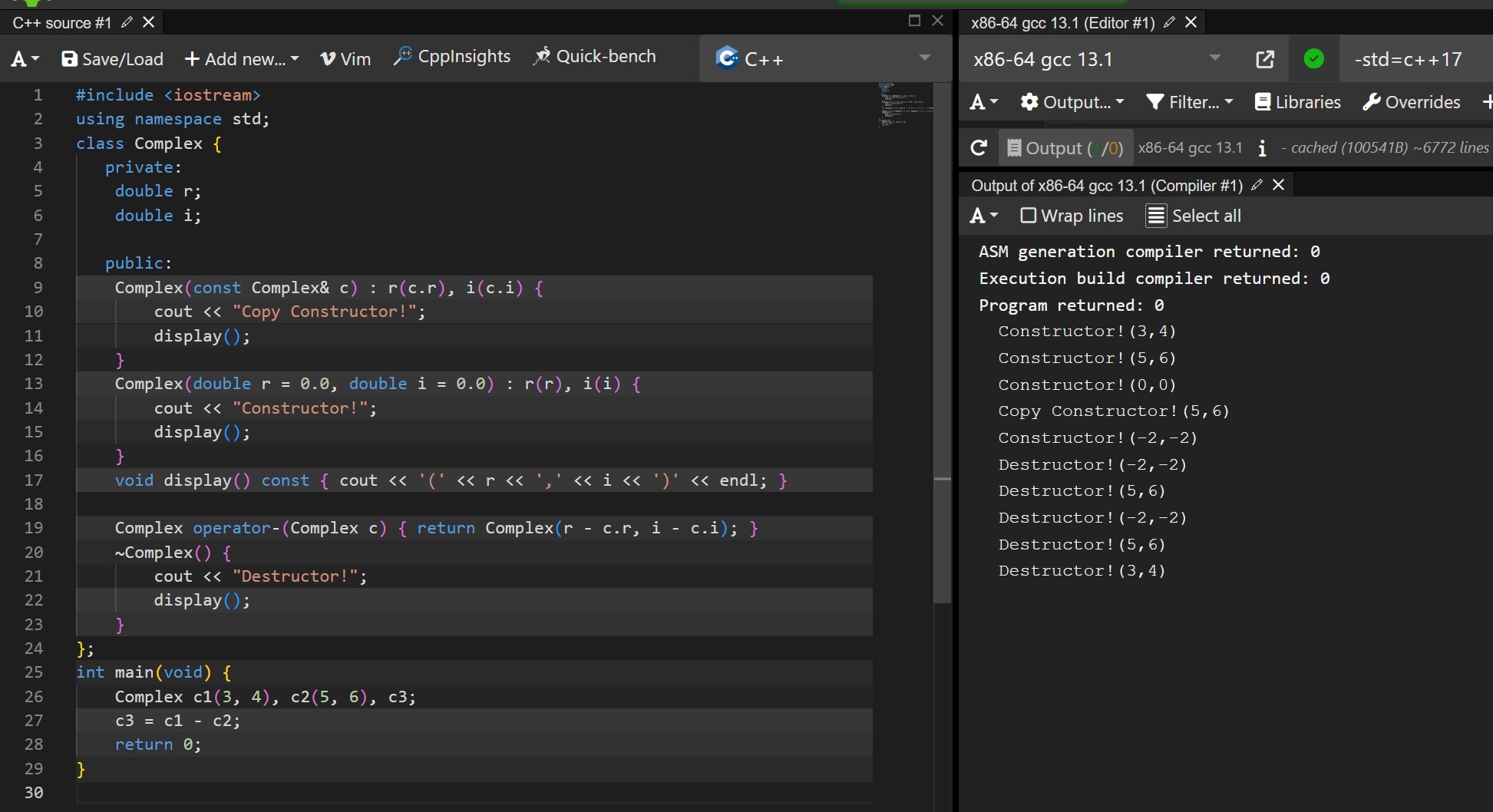Click output line "Constructor!(-2,-2)"
This screenshot has width=1493, height=812.
pyautogui.click(x=1098, y=437)
